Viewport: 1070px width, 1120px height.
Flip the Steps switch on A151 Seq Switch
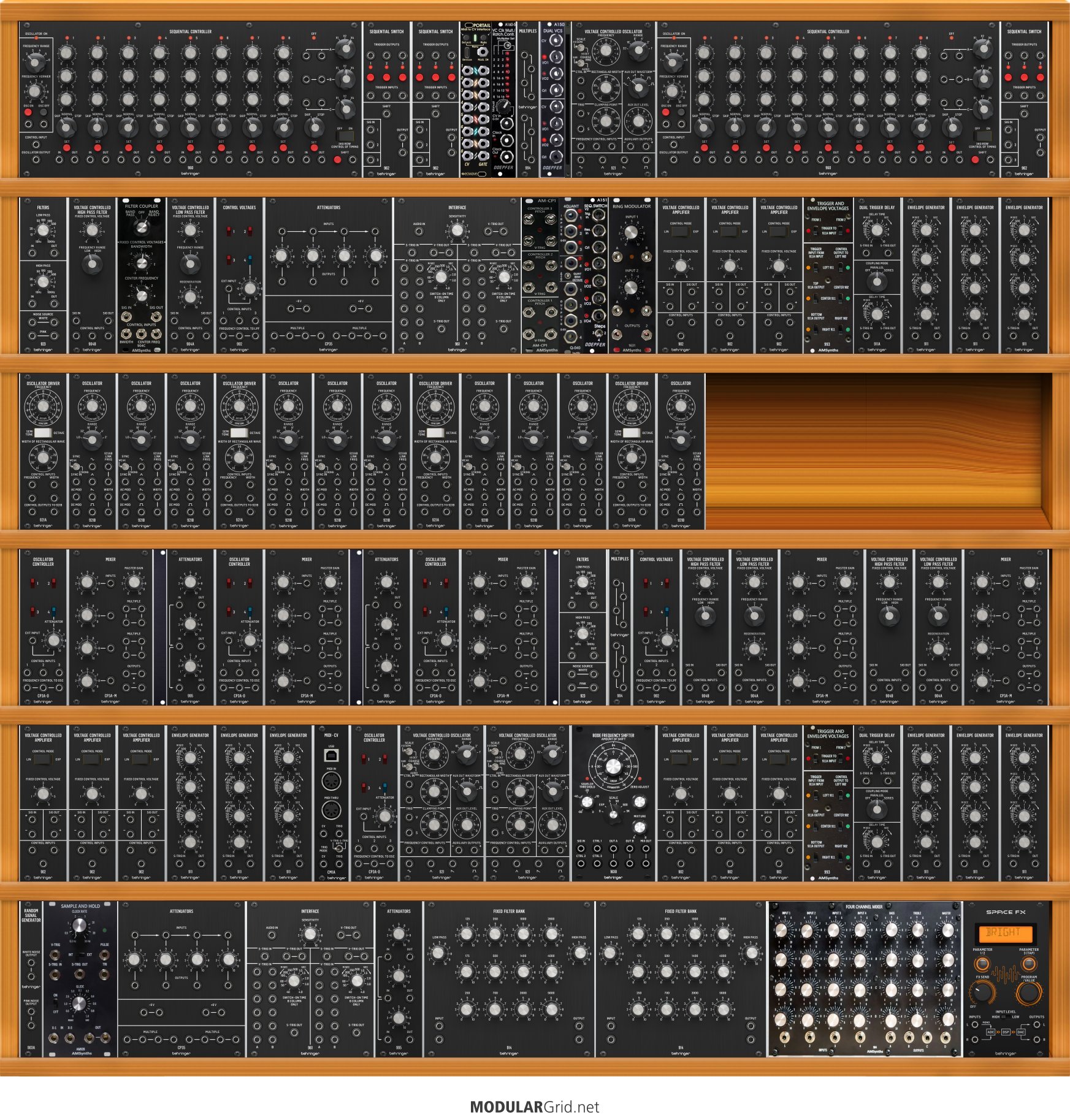600,334
